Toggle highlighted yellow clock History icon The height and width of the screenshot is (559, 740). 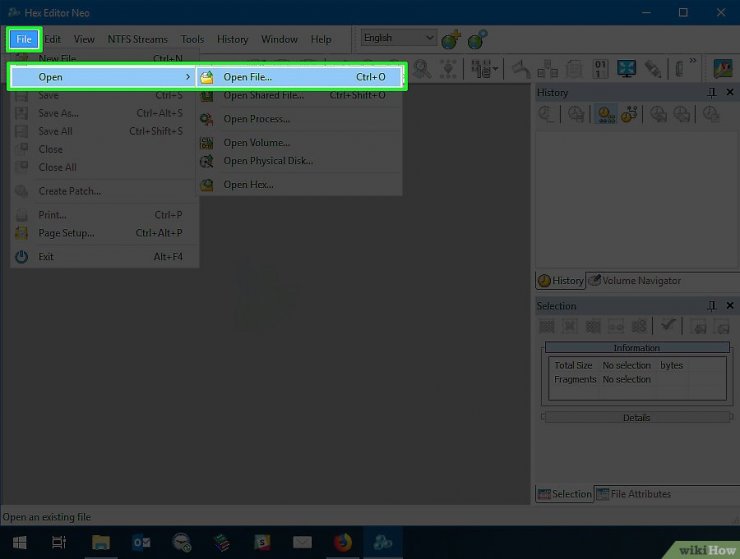pos(606,114)
